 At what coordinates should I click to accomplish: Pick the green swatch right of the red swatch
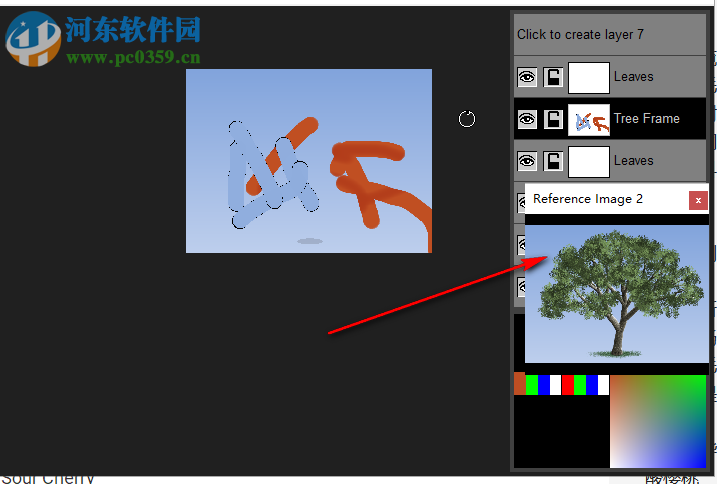[x=580, y=385]
